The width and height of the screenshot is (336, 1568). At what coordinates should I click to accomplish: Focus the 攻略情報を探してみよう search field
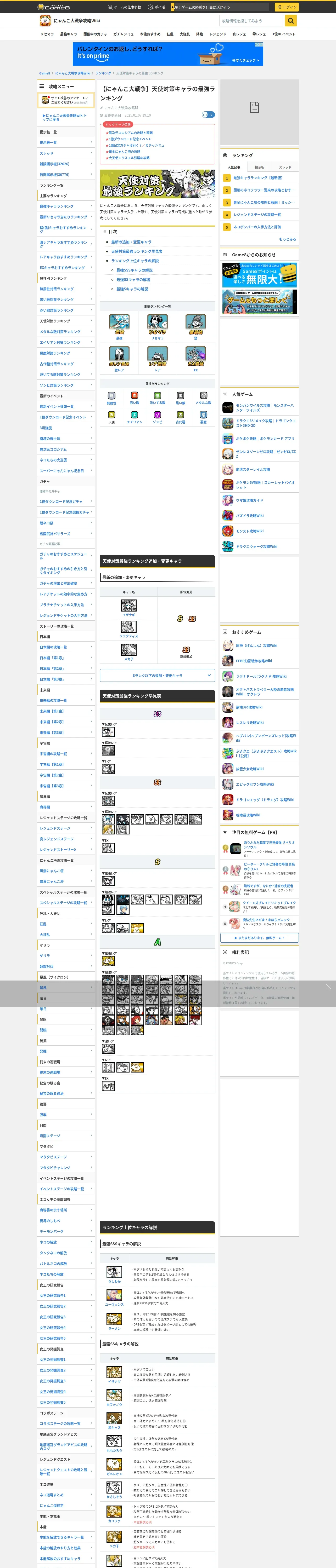(x=251, y=21)
